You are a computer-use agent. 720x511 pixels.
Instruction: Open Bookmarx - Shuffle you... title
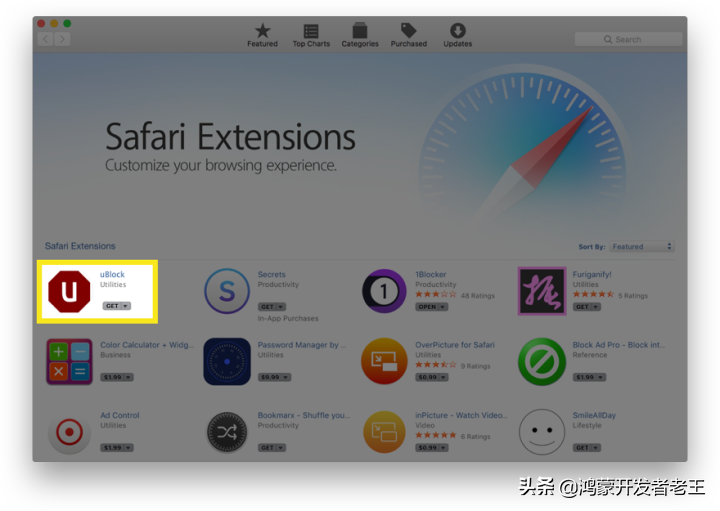pos(304,415)
